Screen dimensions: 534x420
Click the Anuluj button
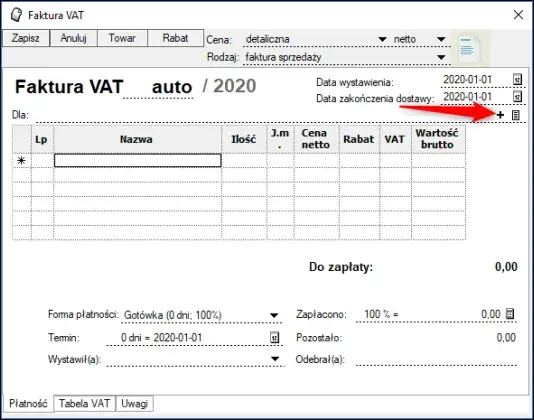[73, 38]
